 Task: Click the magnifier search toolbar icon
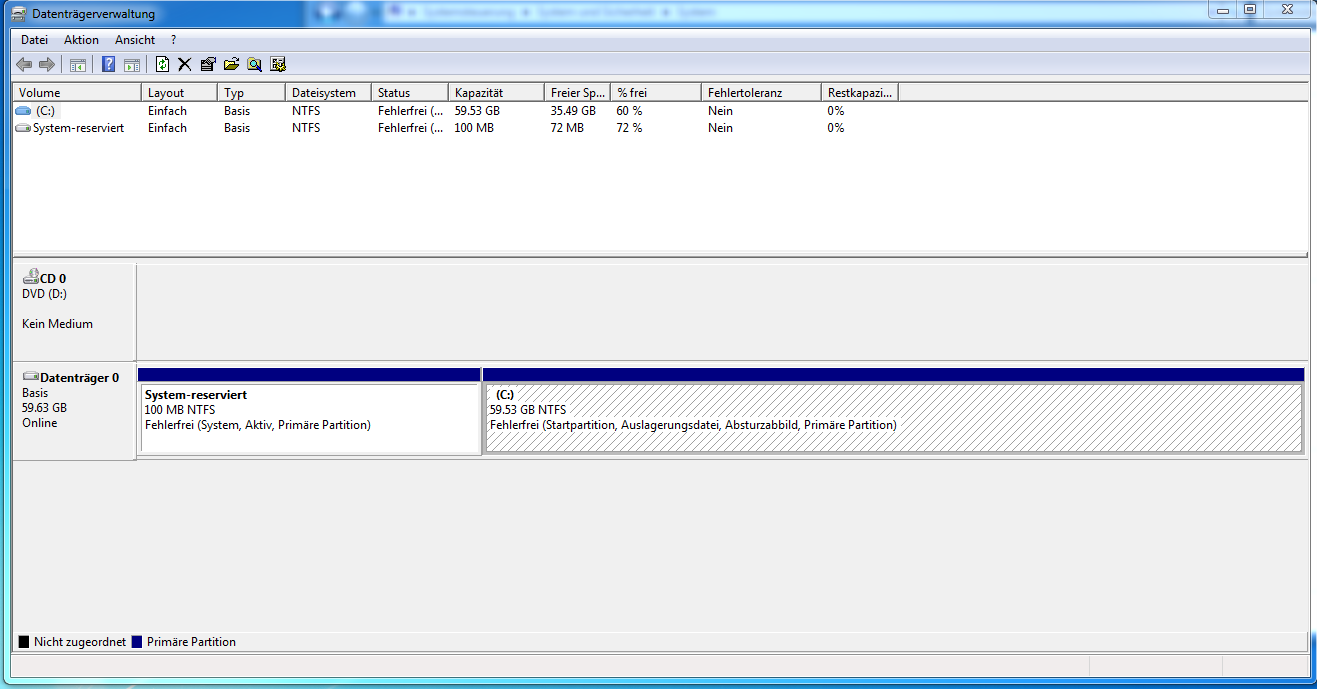pos(255,65)
